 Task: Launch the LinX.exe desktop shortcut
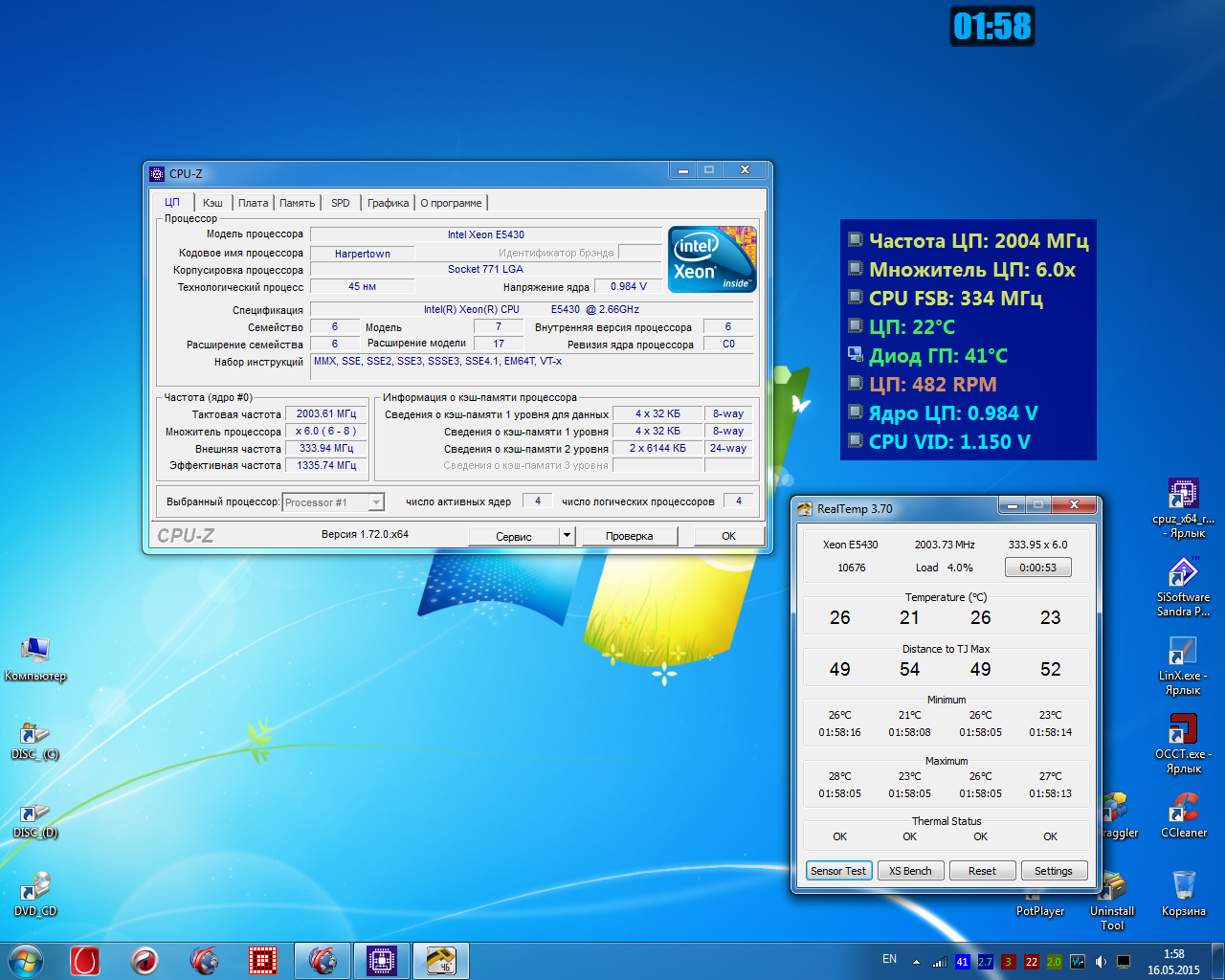click(x=1183, y=665)
